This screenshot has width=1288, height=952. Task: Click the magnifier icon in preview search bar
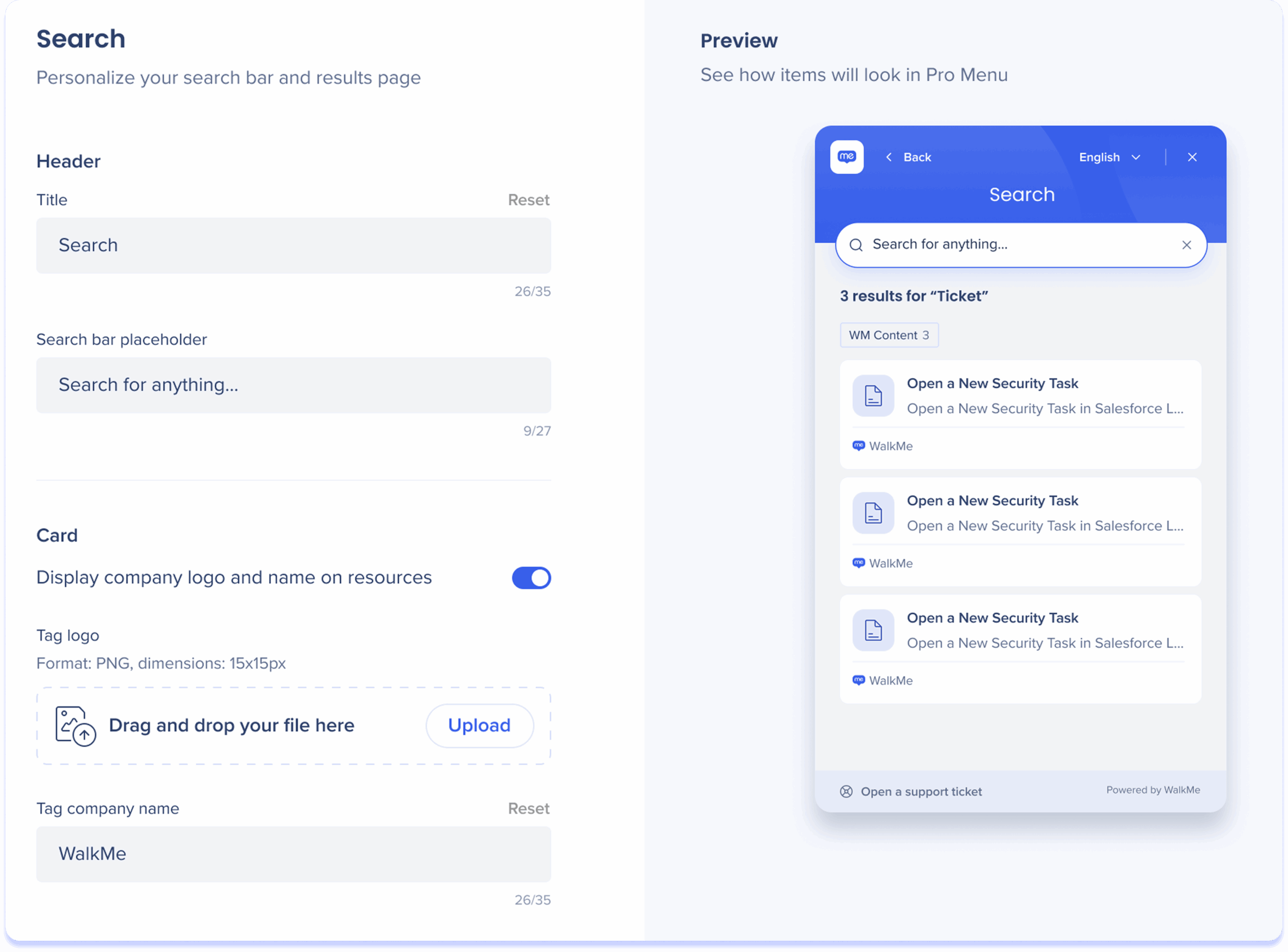pyautogui.click(x=856, y=245)
